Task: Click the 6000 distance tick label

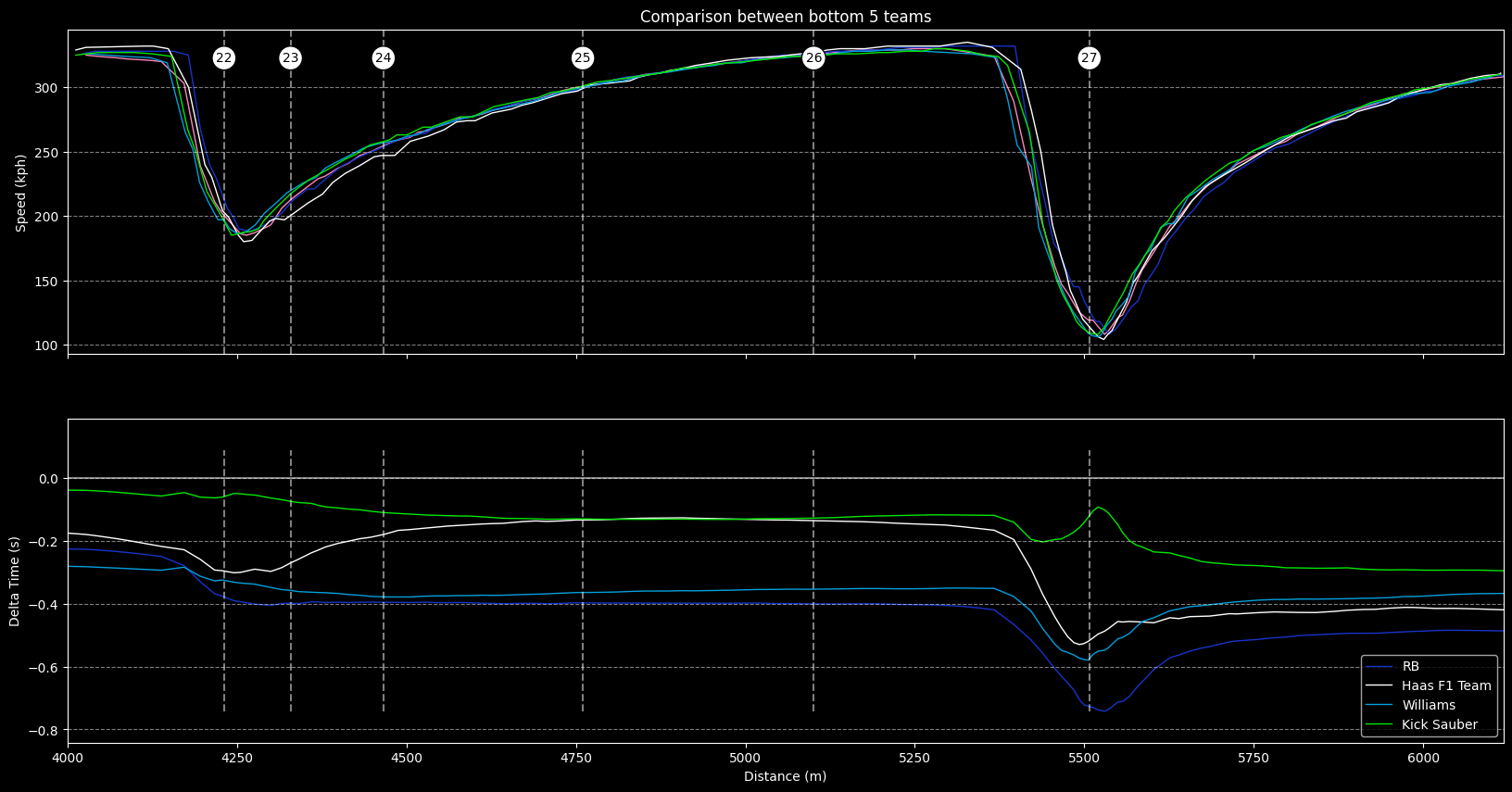Action: point(1423,758)
